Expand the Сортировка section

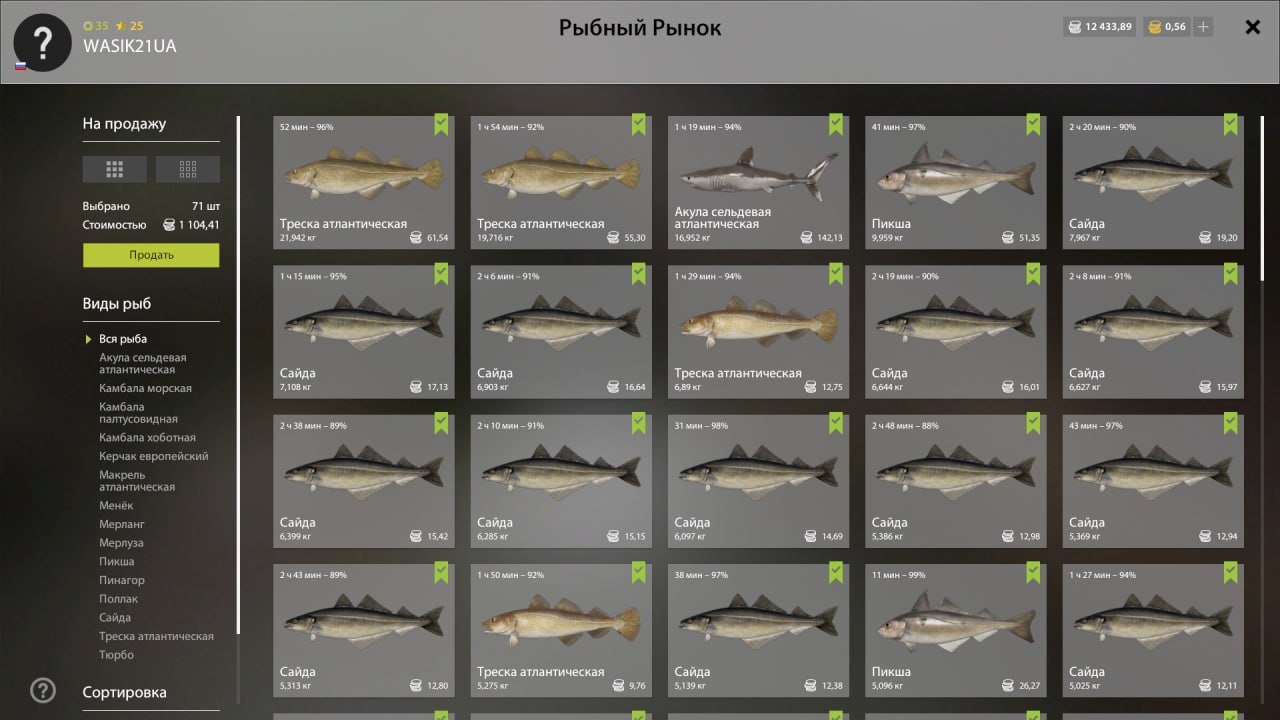[125, 692]
